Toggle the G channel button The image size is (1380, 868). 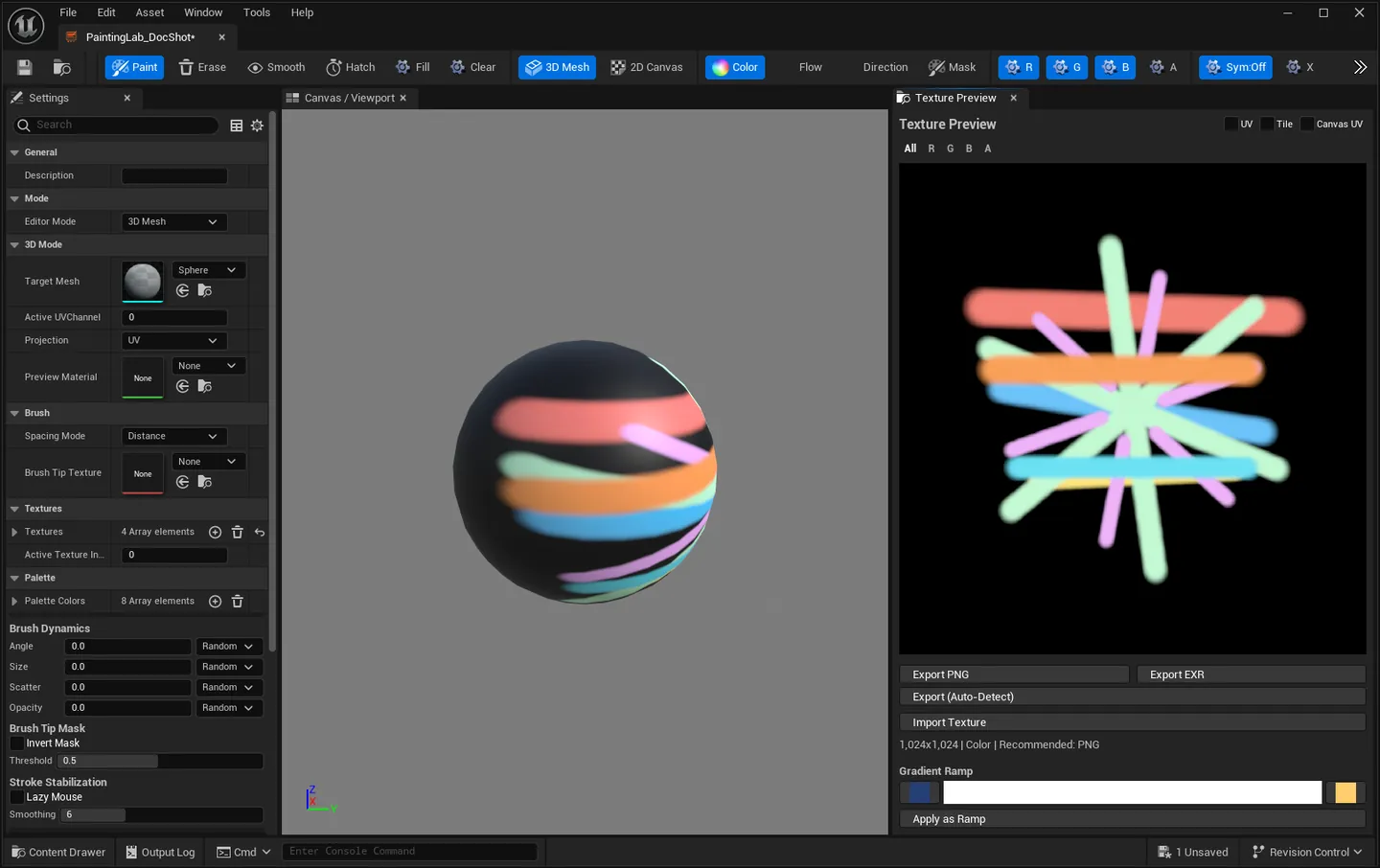(1067, 67)
